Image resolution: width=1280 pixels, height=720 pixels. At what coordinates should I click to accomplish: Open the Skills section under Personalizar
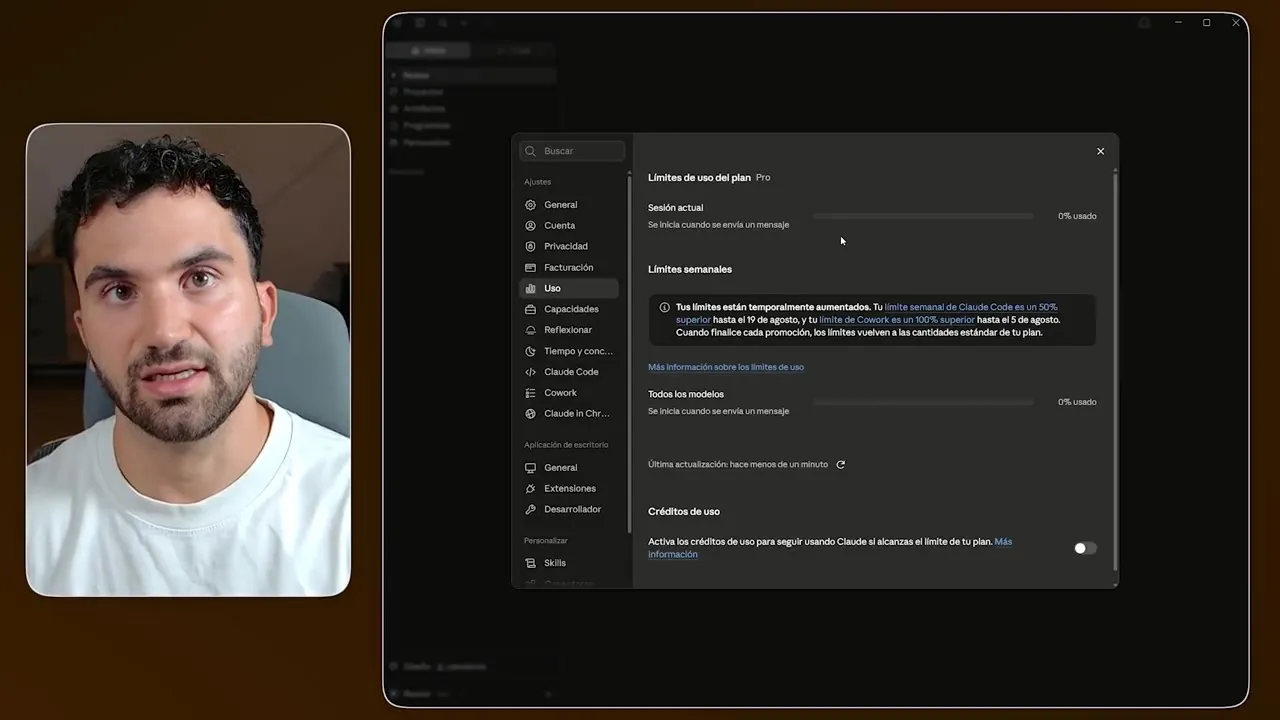(569, 563)
